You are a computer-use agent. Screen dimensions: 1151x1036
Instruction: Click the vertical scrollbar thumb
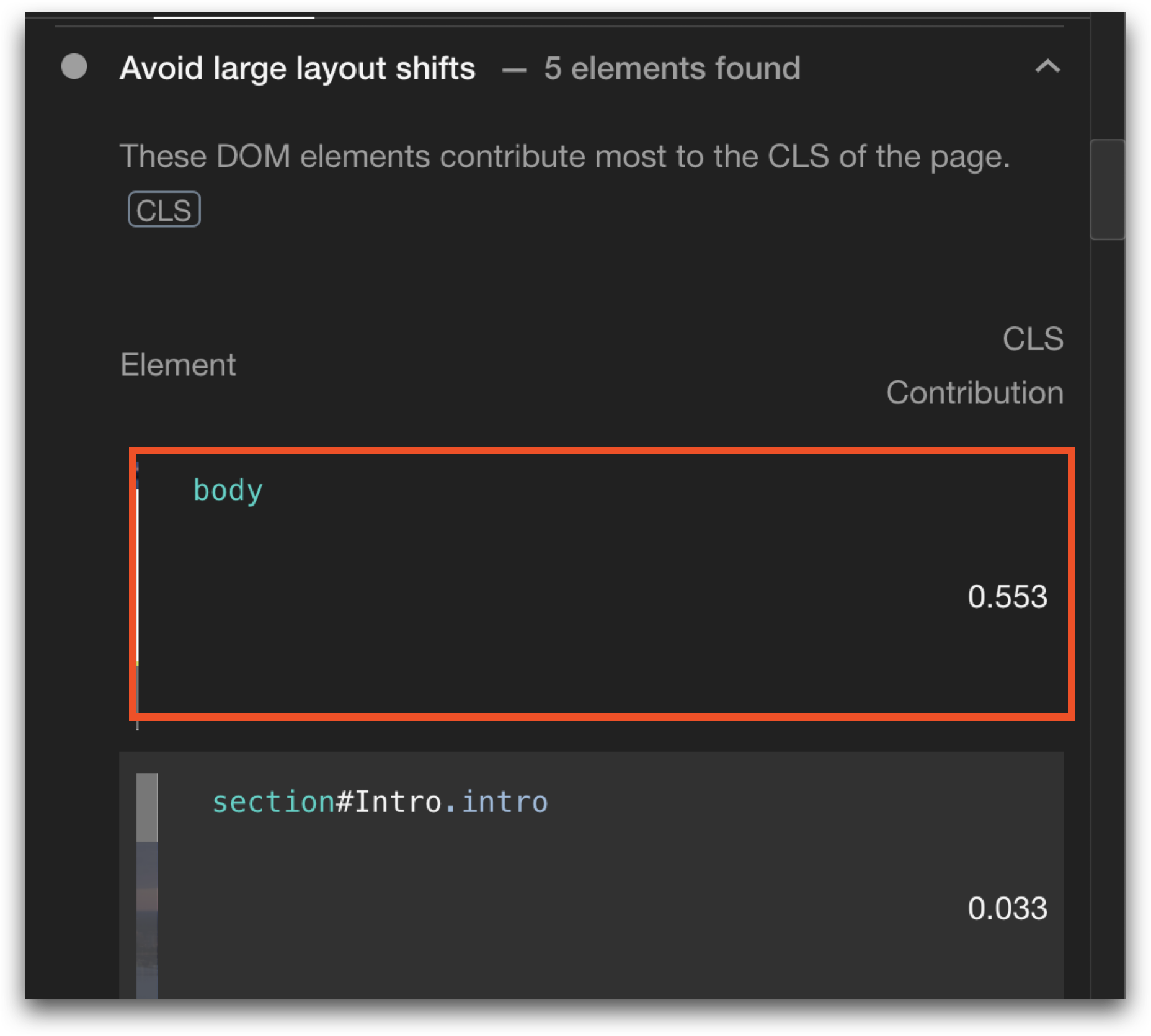click(1107, 189)
